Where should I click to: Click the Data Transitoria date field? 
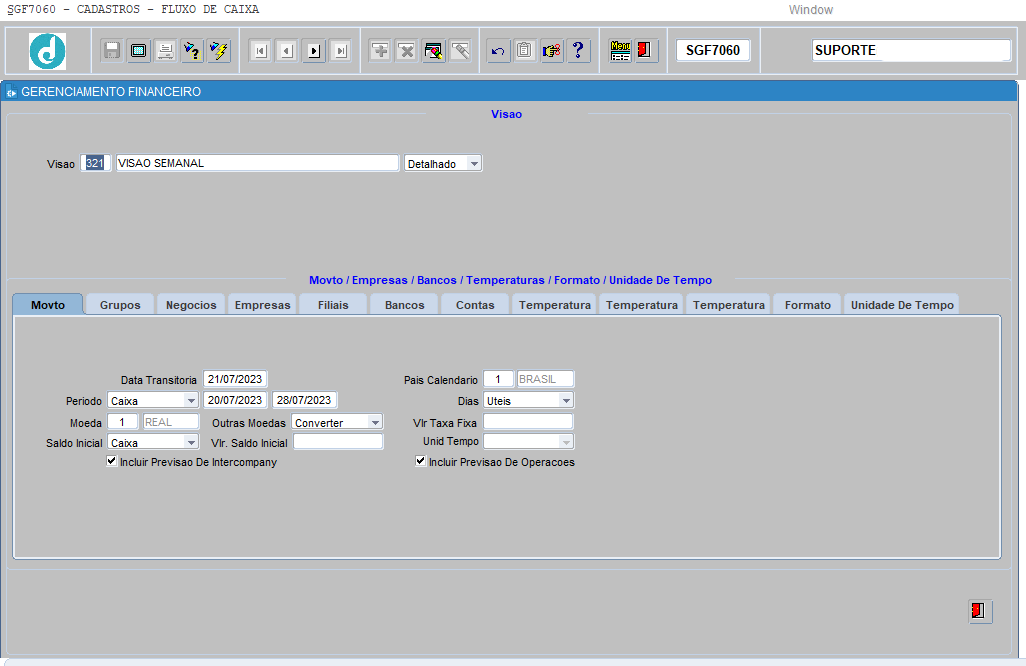pyautogui.click(x=235, y=379)
